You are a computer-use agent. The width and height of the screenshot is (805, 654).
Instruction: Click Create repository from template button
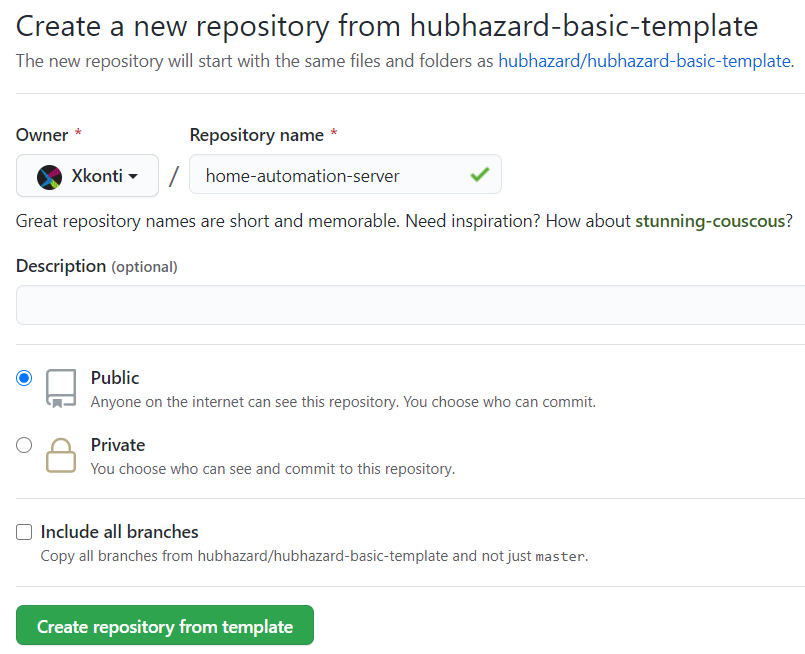click(x=164, y=625)
